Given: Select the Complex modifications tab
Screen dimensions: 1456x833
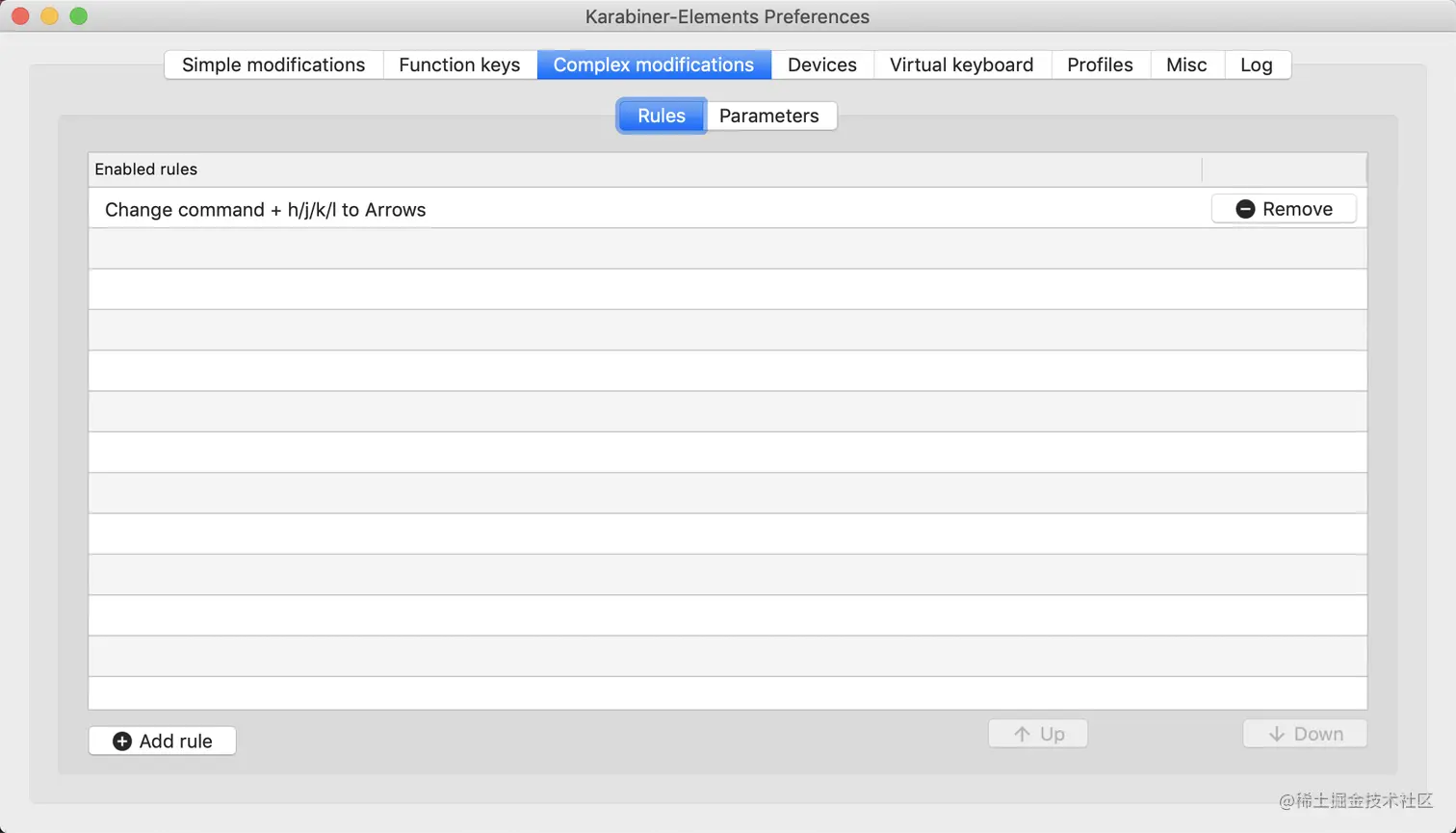Looking at the screenshot, I should (x=654, y=65).
